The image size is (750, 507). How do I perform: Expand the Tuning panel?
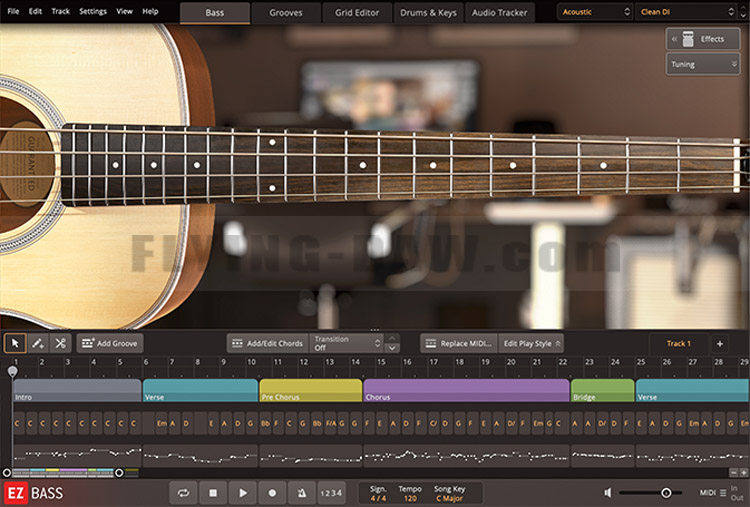pos(703,64)
